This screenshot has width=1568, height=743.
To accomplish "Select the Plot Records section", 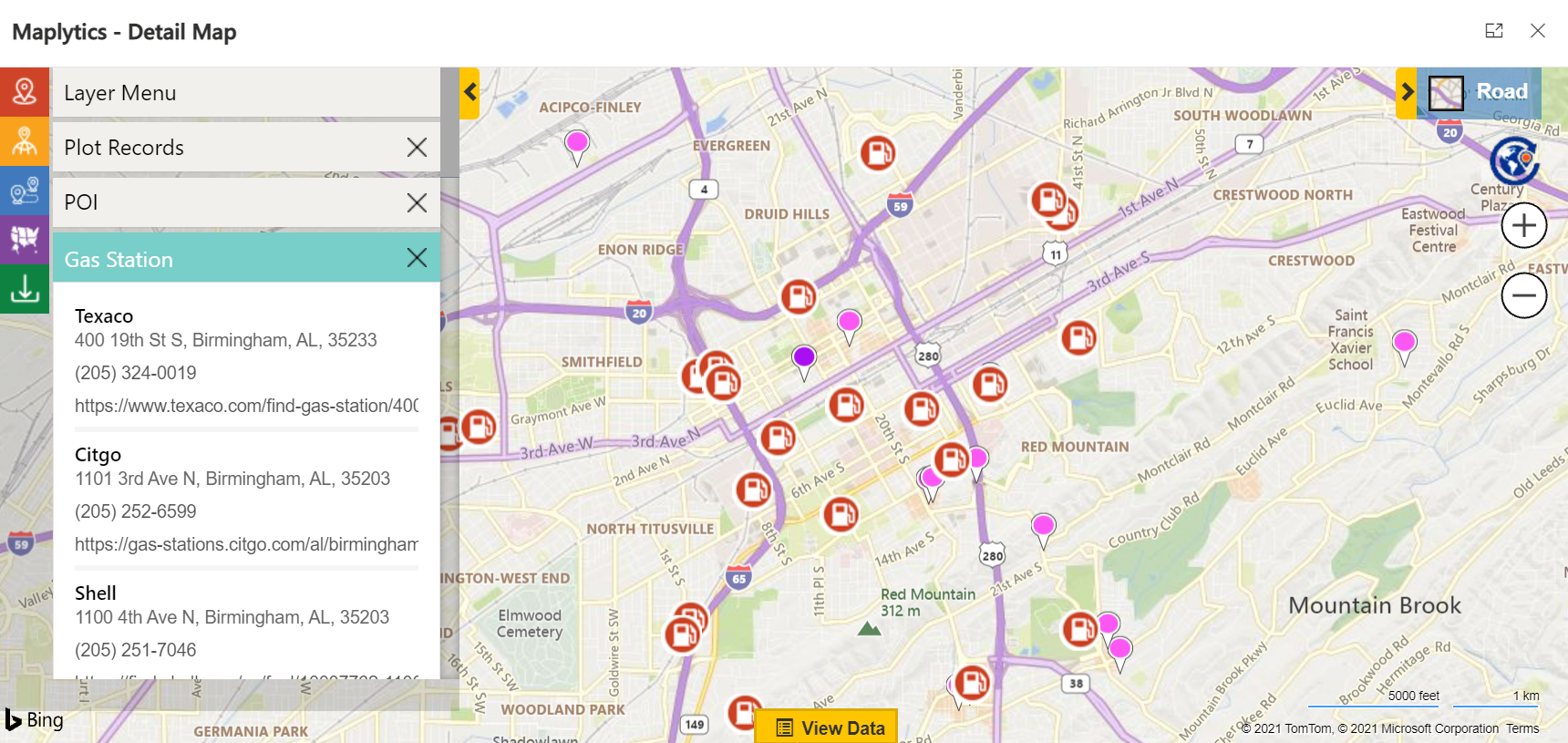I will click(x=246, y=148).
